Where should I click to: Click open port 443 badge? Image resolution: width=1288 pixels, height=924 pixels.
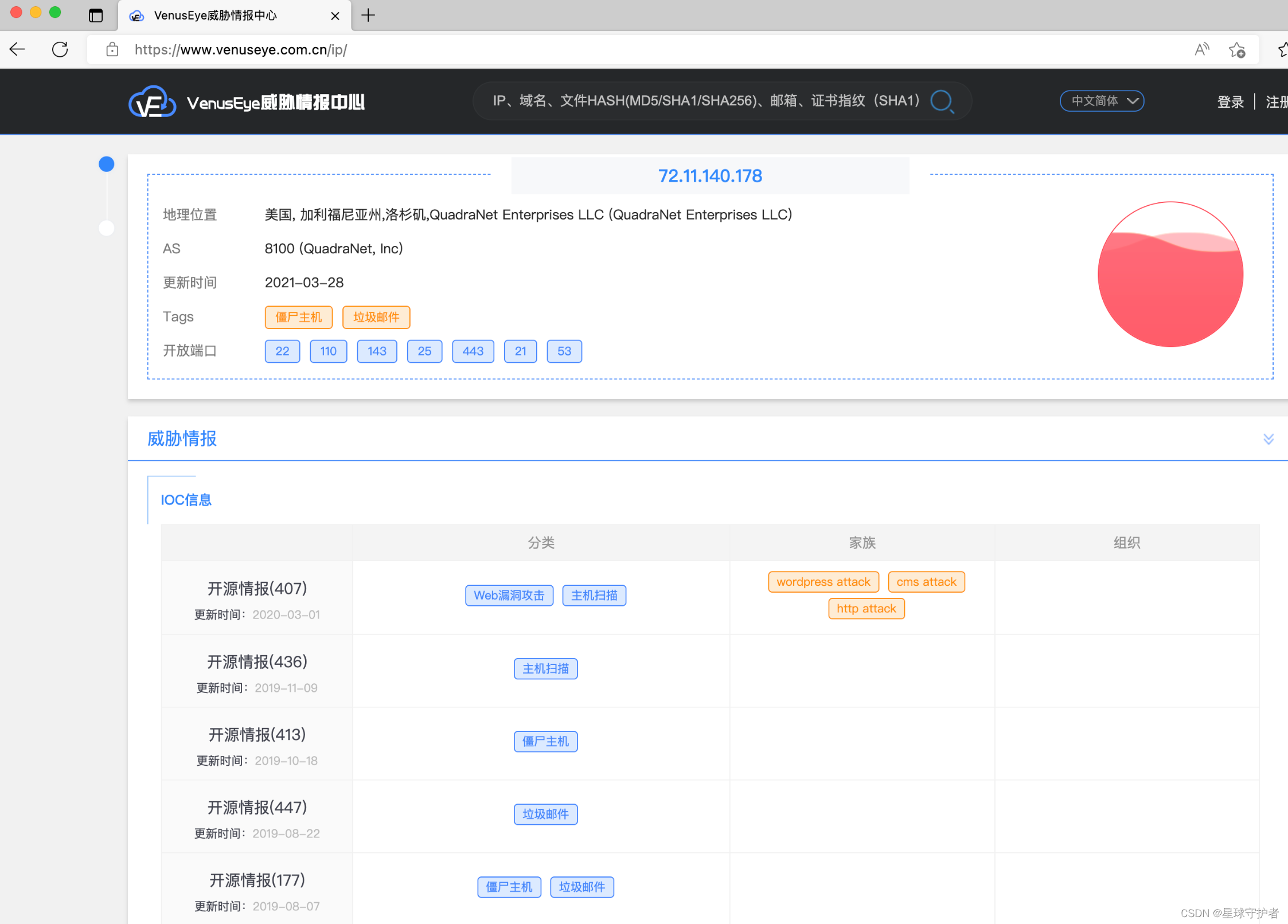pos(473,351)
